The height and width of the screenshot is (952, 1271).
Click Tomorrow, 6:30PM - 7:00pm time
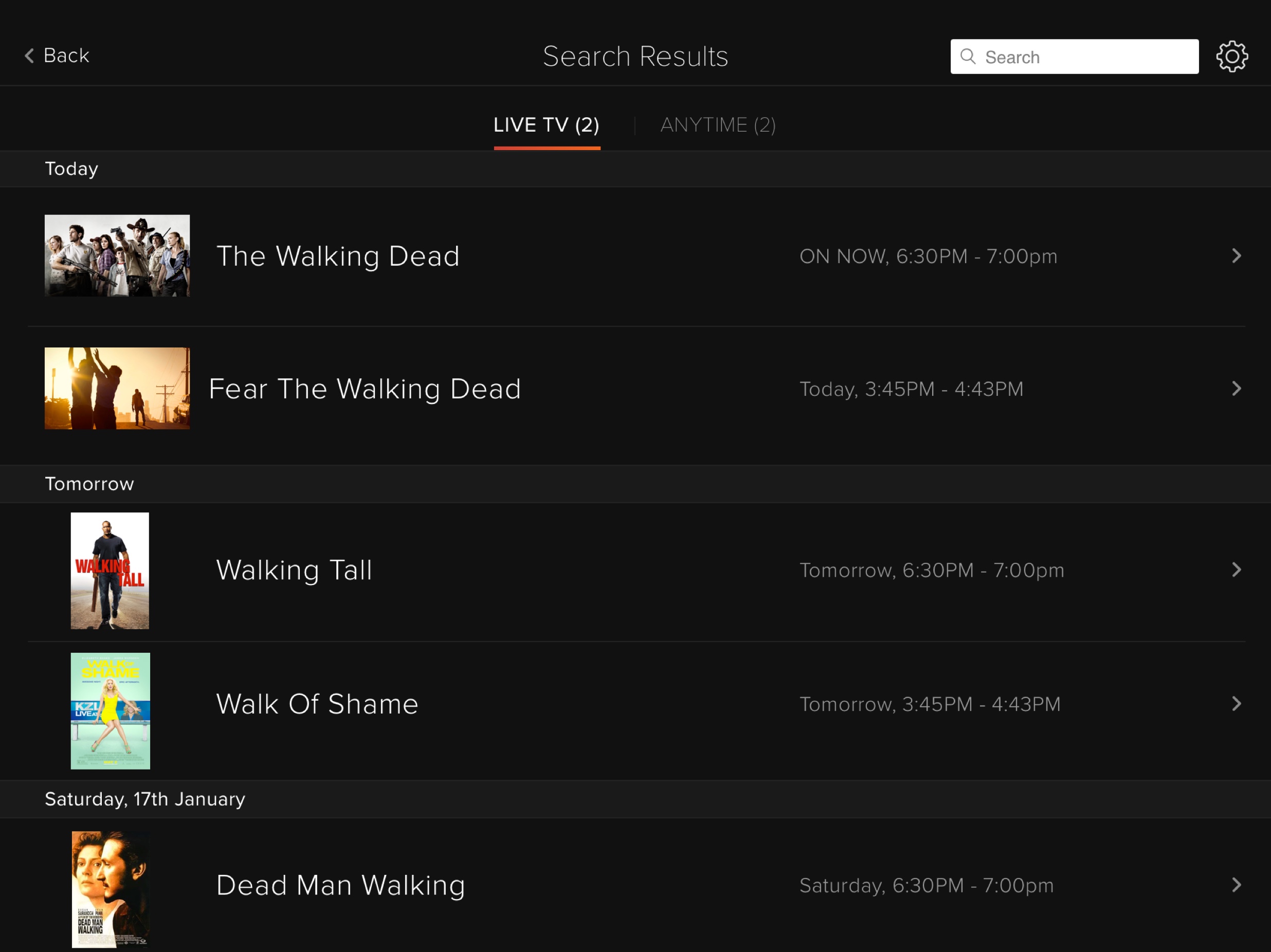pyautogui.click(x=932, y=571)
